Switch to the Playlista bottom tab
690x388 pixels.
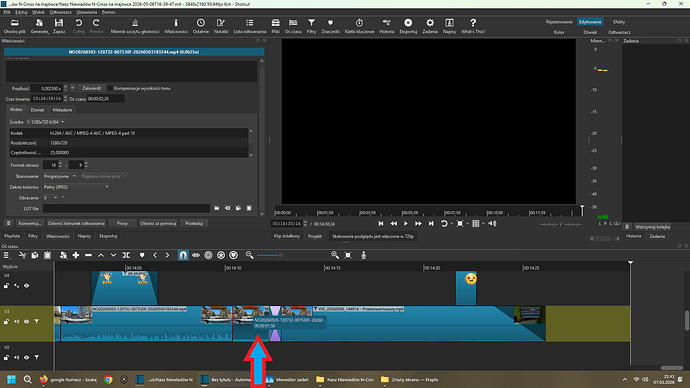pyautogui.click(x=12, y=236)
